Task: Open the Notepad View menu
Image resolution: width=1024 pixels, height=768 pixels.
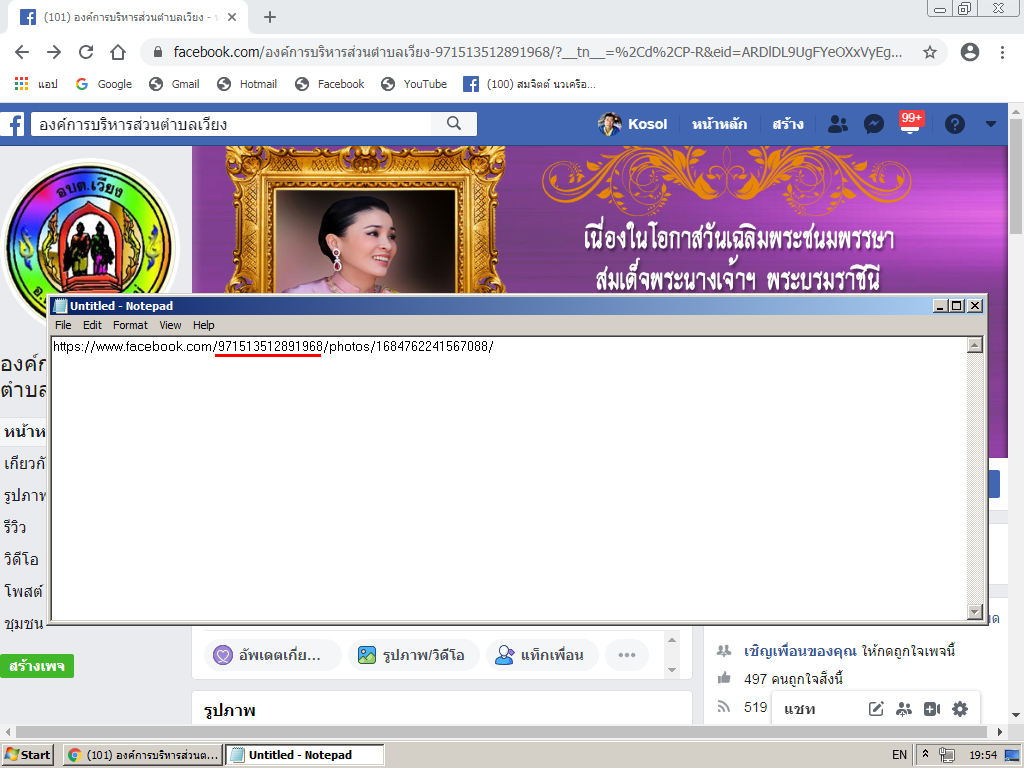Action: [170, 325]
